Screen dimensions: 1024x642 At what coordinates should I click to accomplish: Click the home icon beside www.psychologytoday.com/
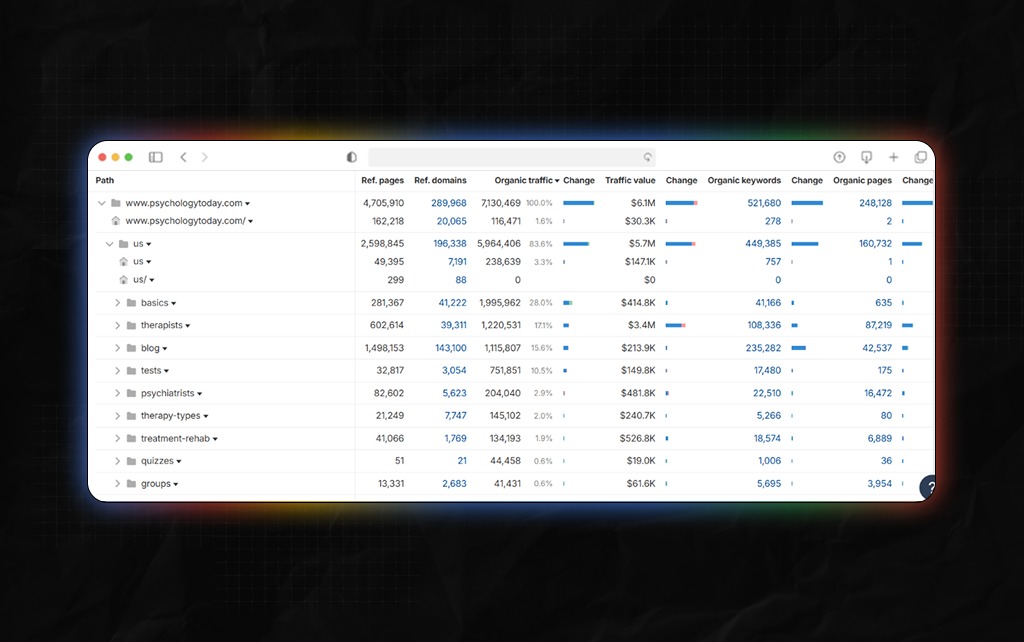click(x=116, y=221)
